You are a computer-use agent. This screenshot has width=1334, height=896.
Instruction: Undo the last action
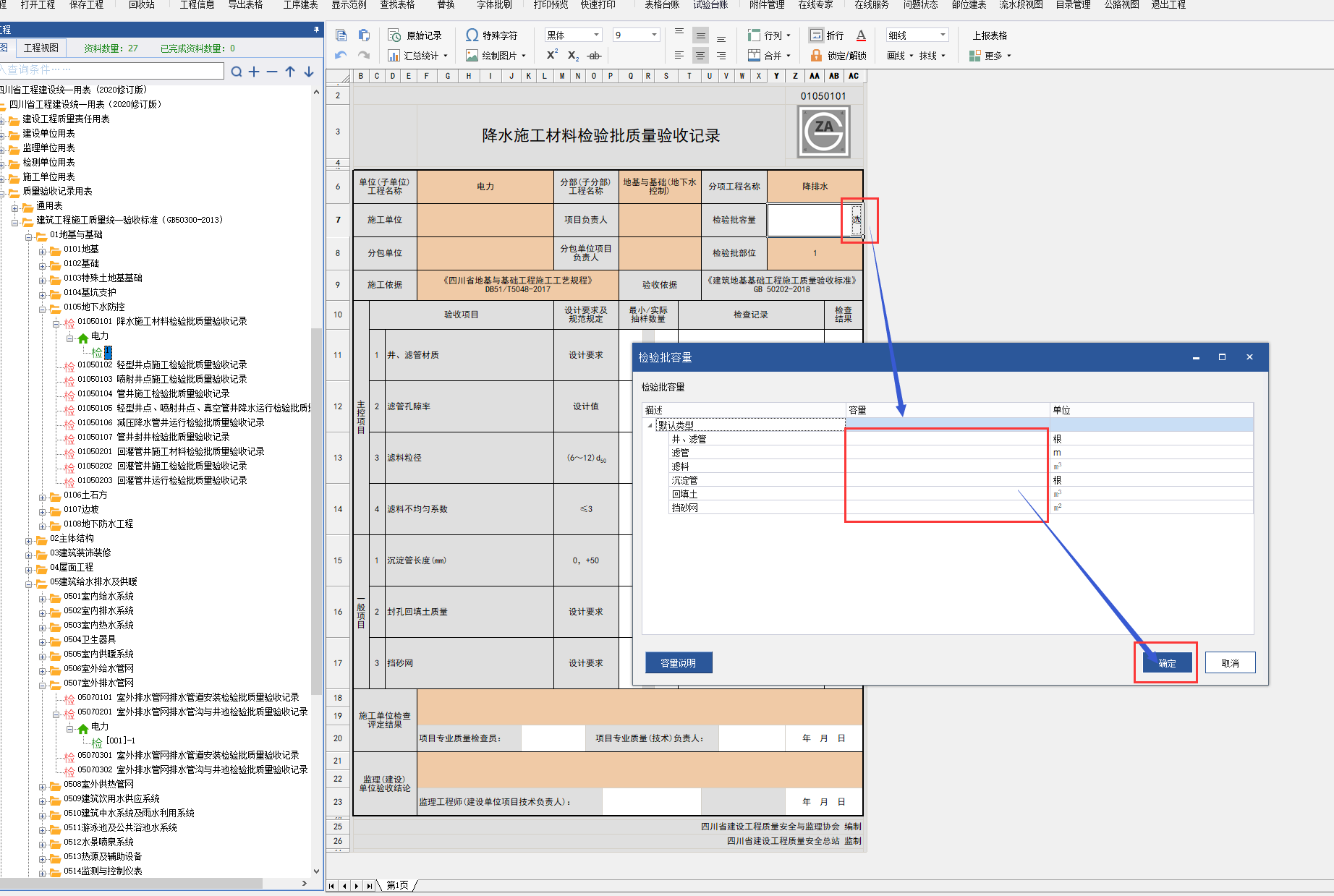(x=341, y=55)
